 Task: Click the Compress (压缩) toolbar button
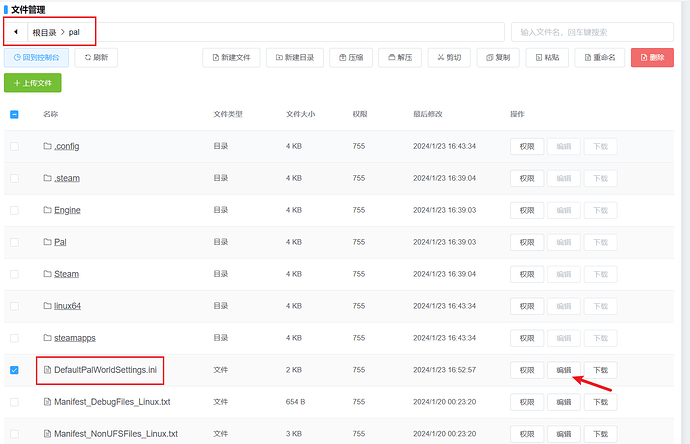click(350, 58)
